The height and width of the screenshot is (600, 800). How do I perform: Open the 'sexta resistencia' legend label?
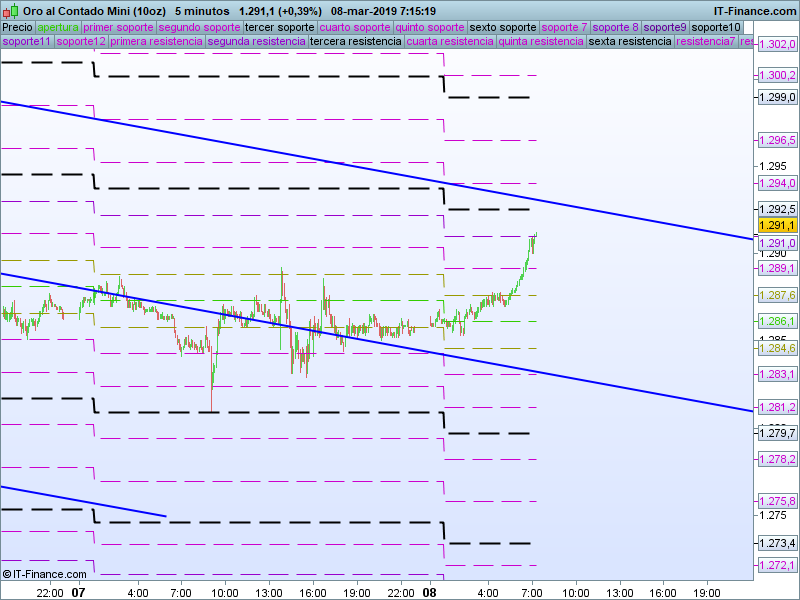(630, 42)
